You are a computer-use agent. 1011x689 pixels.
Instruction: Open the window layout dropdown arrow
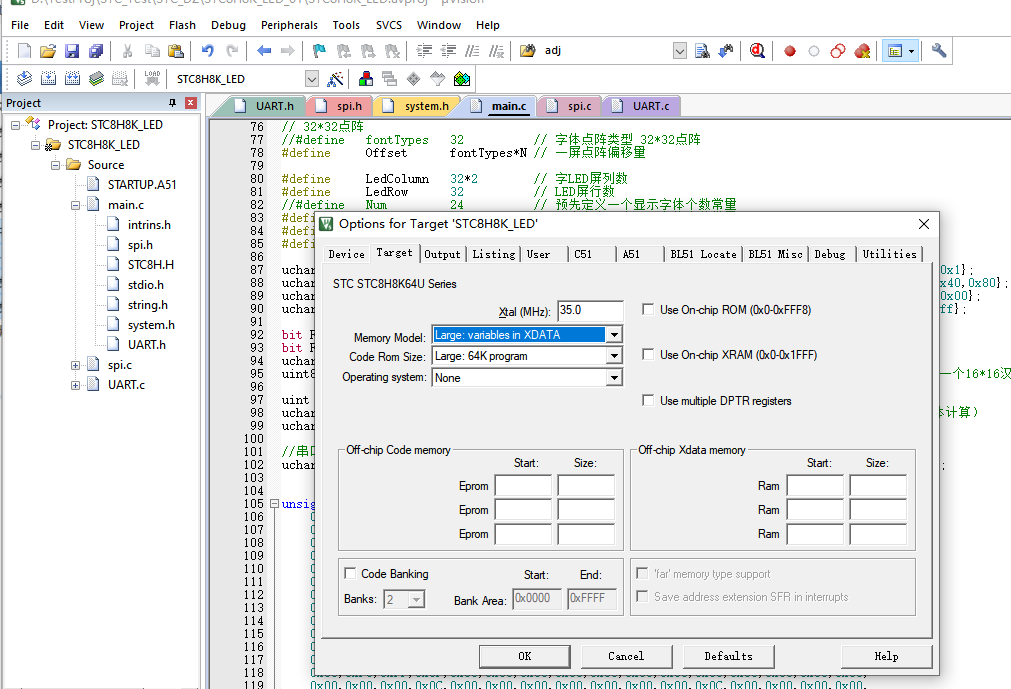[911, 51]
